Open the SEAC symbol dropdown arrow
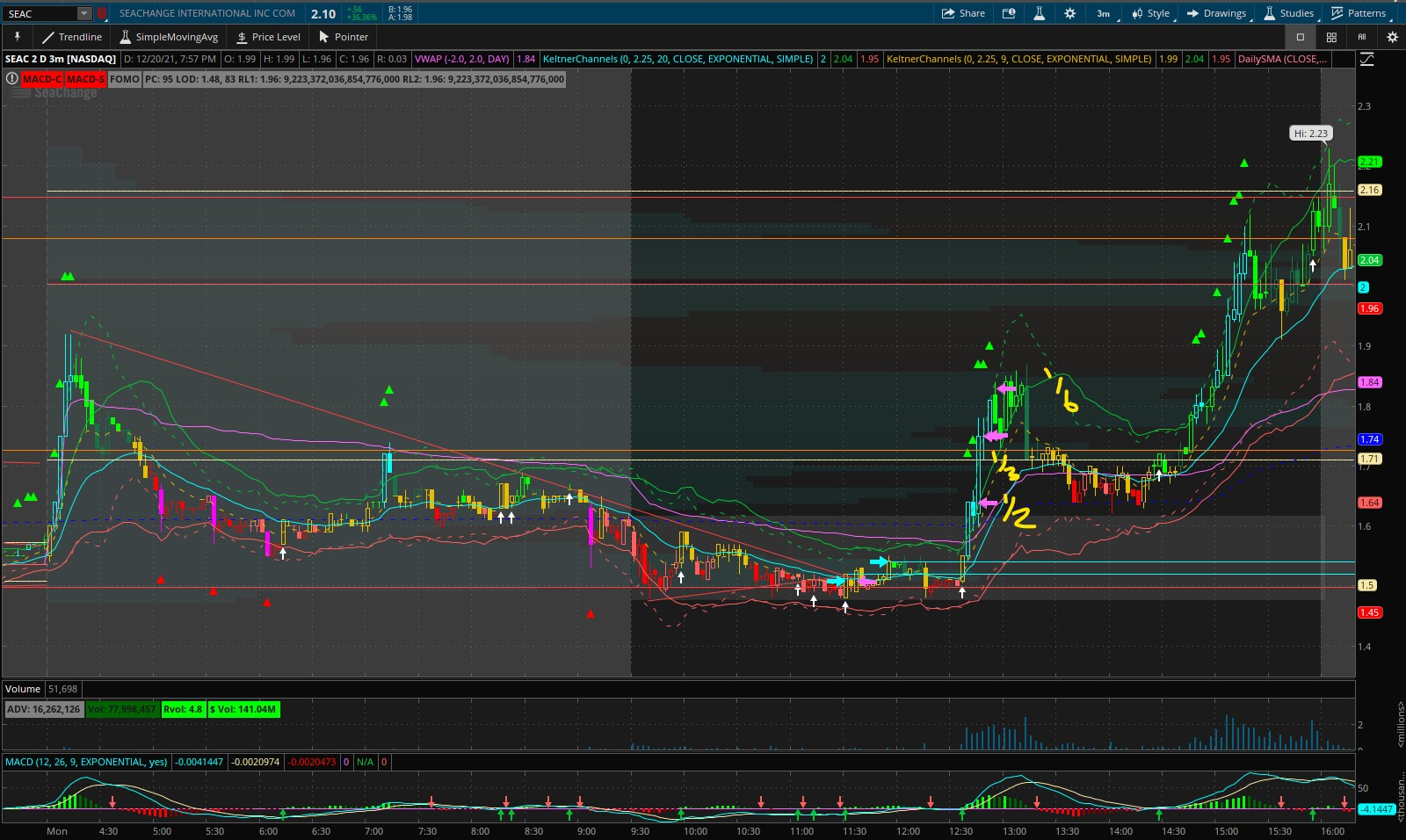The height and width of the screenshot is (840, 1406). pyautogui.click(x=83, y=13)
